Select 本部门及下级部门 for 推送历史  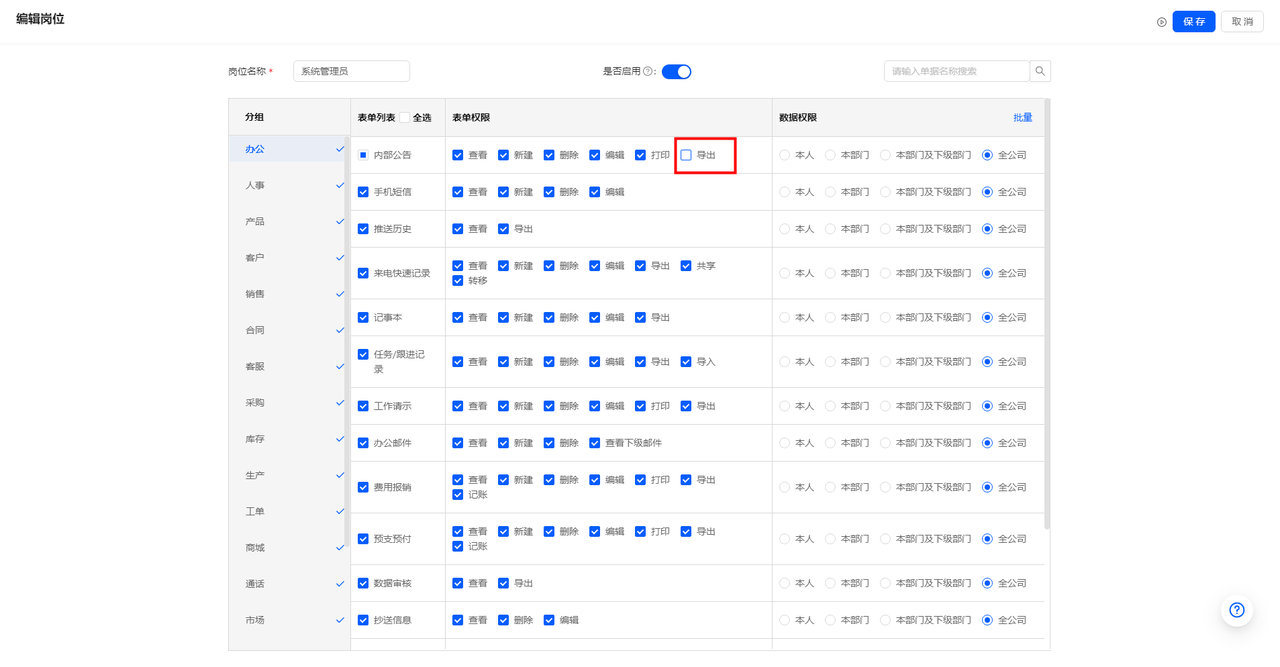pyautogui.click(x=886, y=229)
